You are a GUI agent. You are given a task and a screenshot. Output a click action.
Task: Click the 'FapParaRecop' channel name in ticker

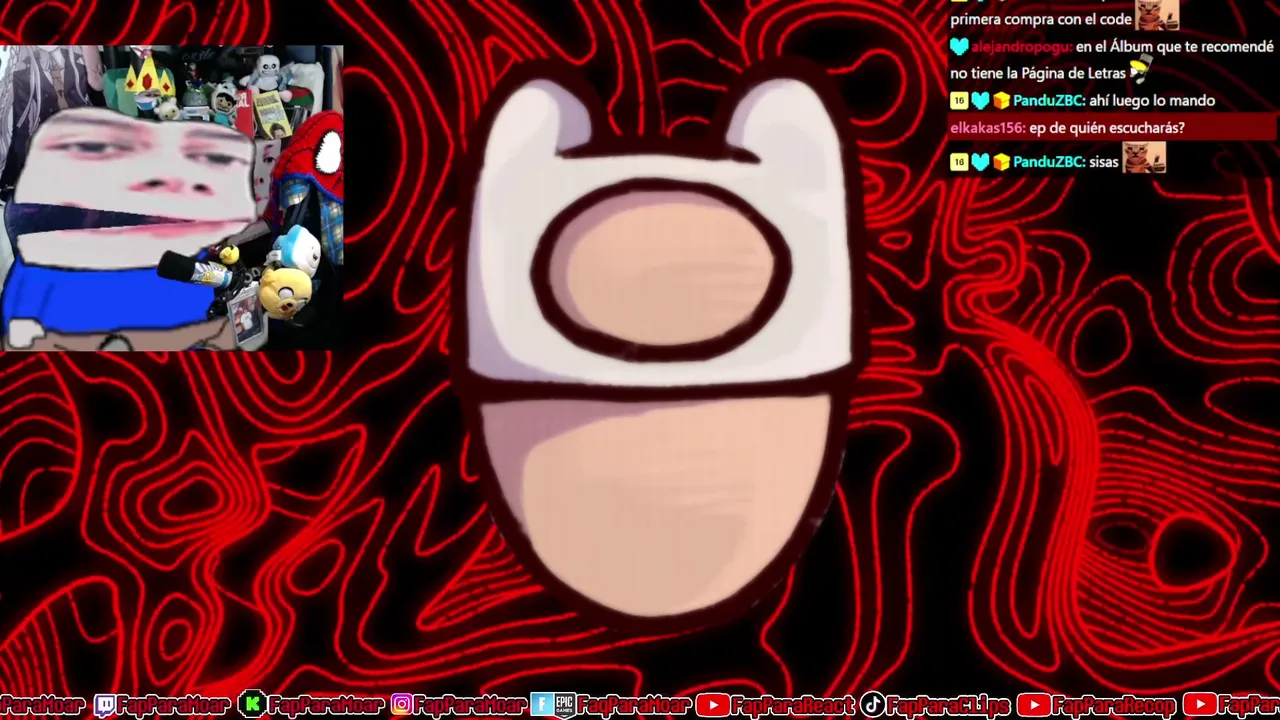coord(1113,705)
